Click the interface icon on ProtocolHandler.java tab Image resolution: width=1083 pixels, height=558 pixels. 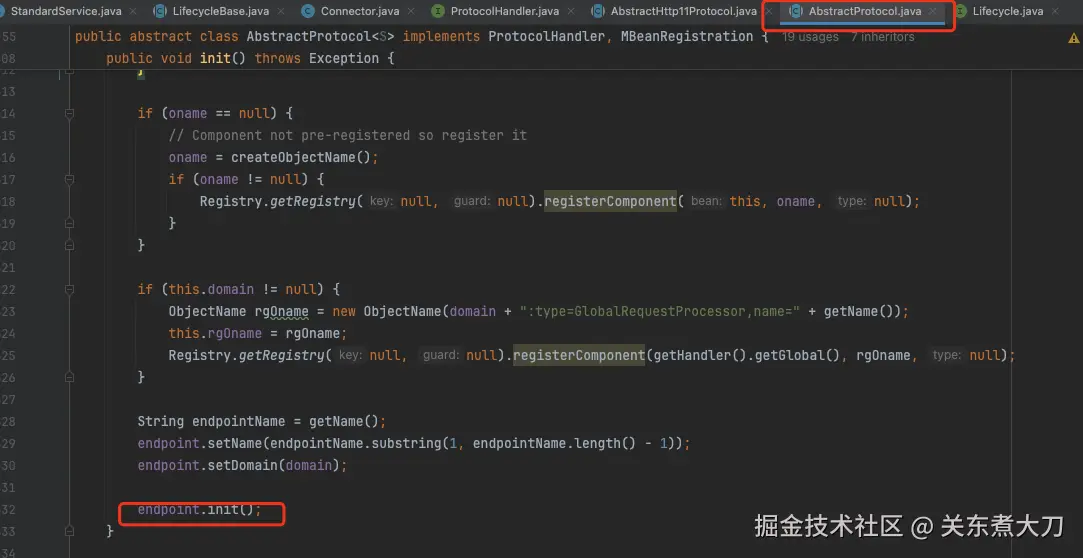coord(437,11)
